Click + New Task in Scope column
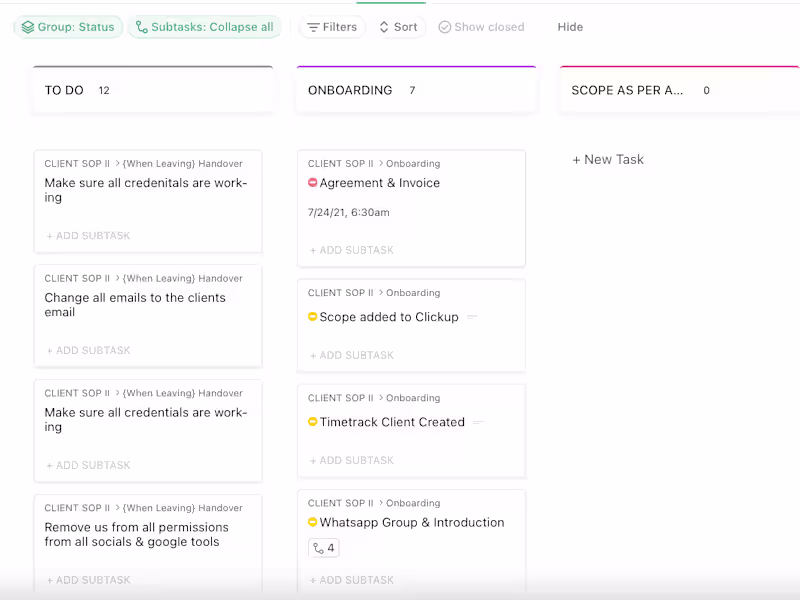Image resolution: width=800 pixels, height=600 pixels. [608, 160]
